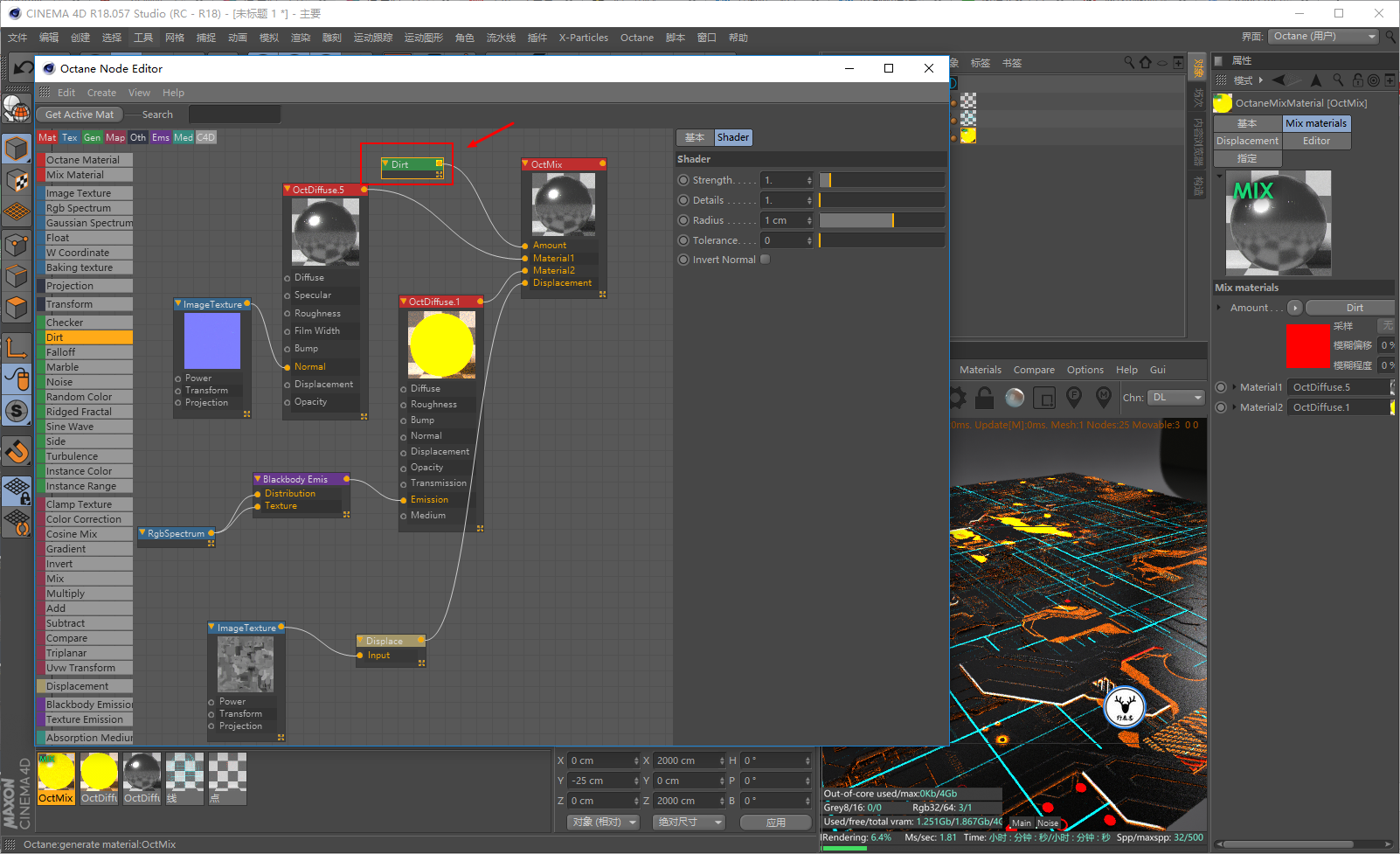Toggle the Strength radio circle
This screenshot has width=1400, height=854.
click(x=683, y=180)
